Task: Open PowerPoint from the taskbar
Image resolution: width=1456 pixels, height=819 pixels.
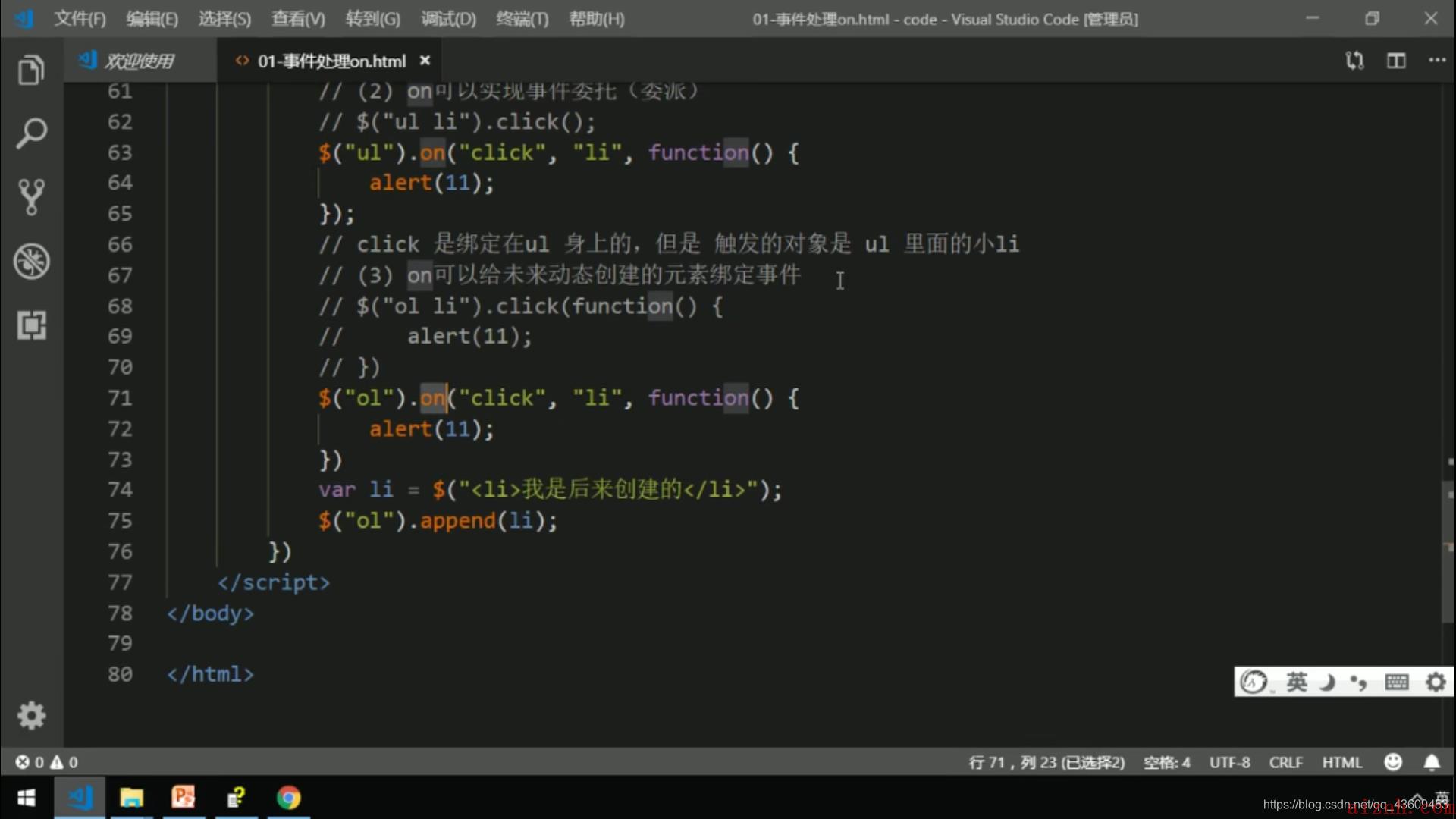Action: pyautogui.click(x=184, y=798)
